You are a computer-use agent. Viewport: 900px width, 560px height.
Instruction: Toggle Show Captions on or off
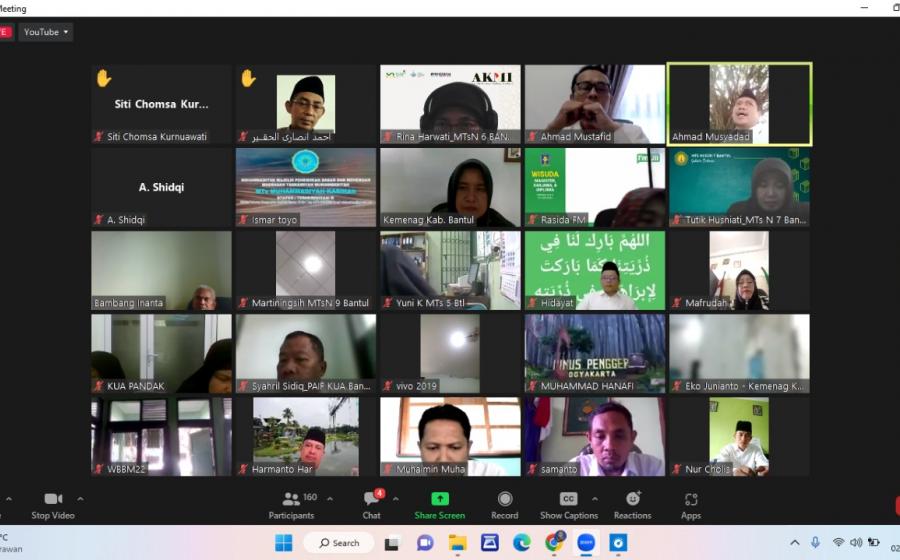pos(568,504)
